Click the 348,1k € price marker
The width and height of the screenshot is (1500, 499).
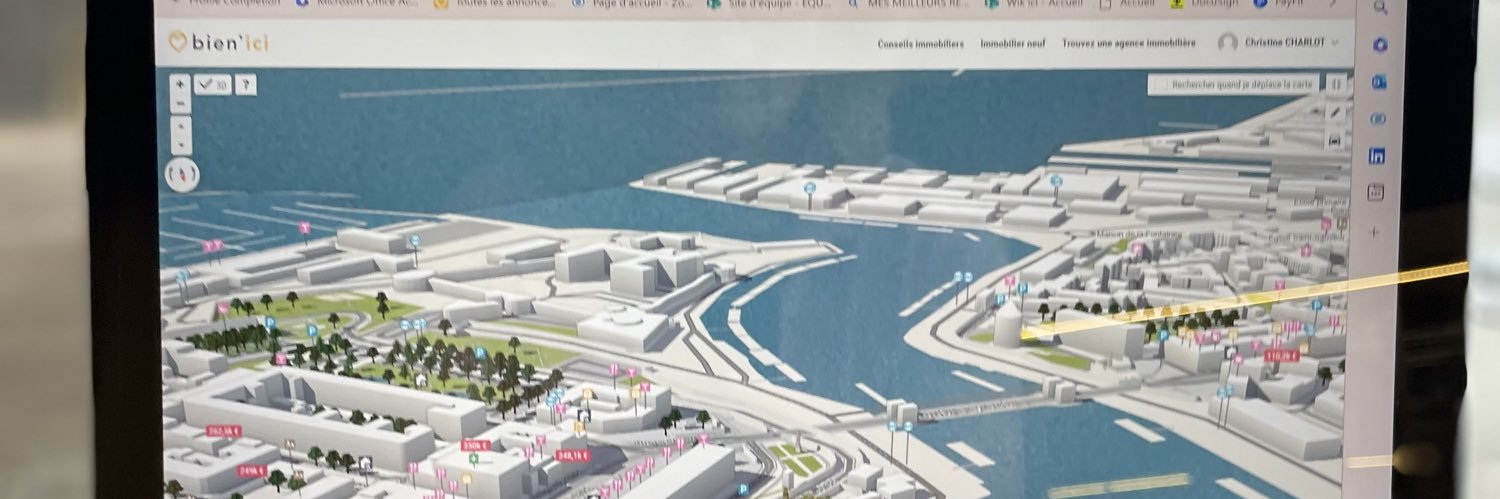coord(572,455)
